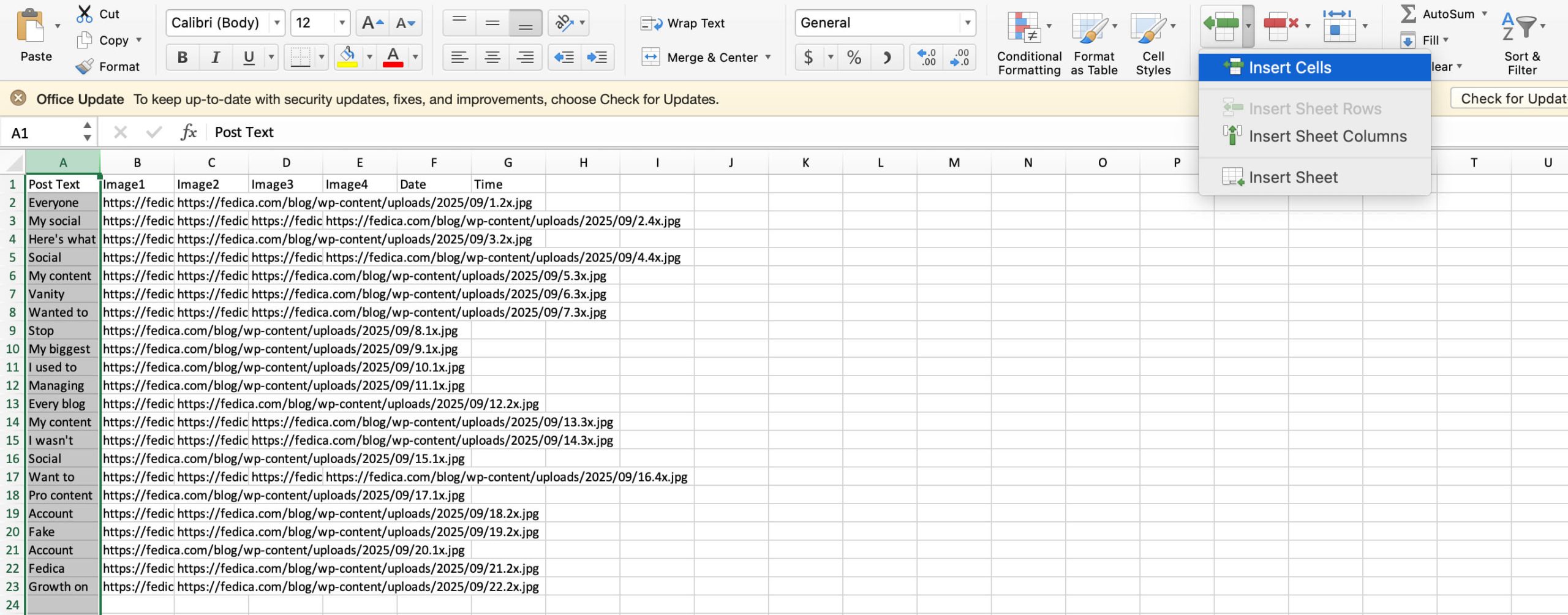The width and height of the screenshot is (1568, 615).
Task: Increase font size with the larger A icon
Action: (x=372, y=23)
